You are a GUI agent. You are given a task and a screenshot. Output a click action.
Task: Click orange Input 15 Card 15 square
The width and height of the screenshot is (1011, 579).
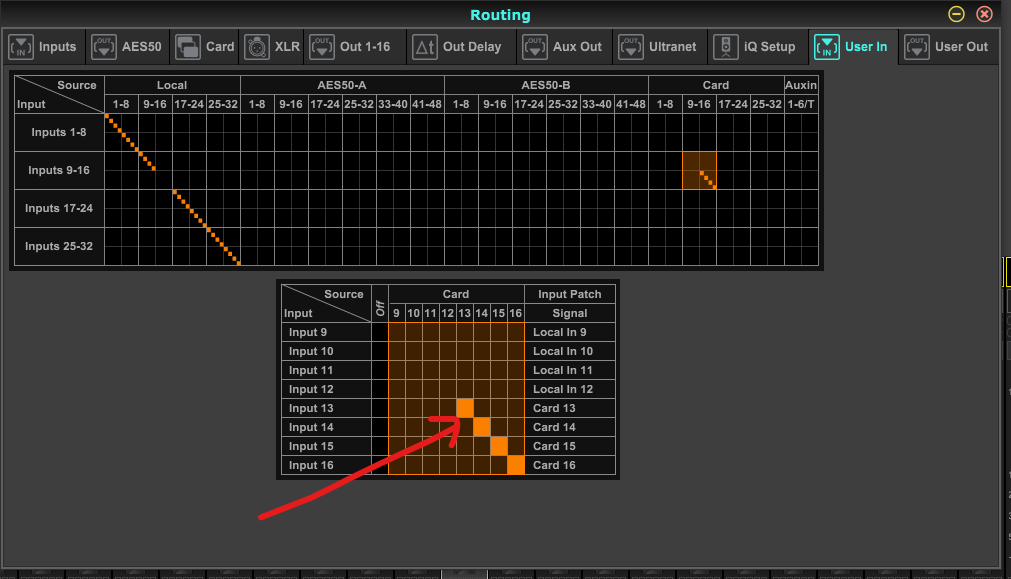(x=499, y=446)
